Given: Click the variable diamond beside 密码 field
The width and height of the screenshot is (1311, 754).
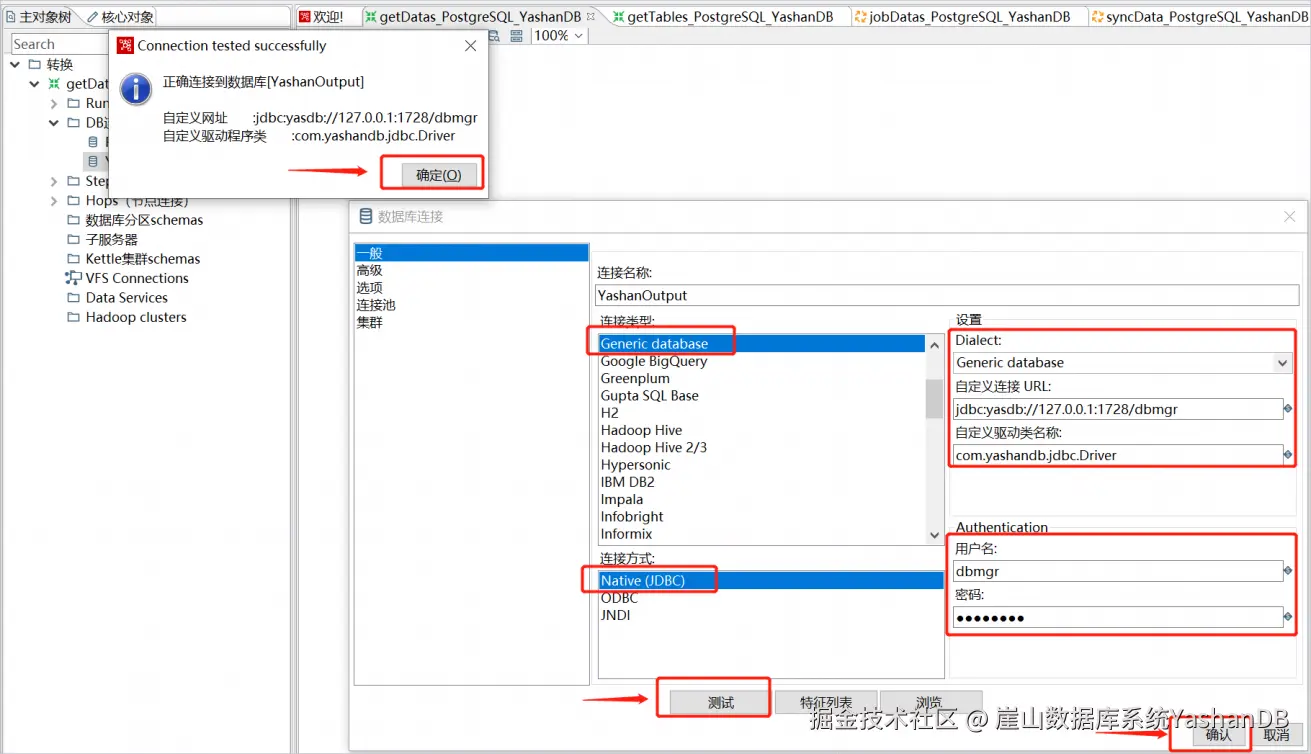Looking at the screenshot, I should point(1288,618).
